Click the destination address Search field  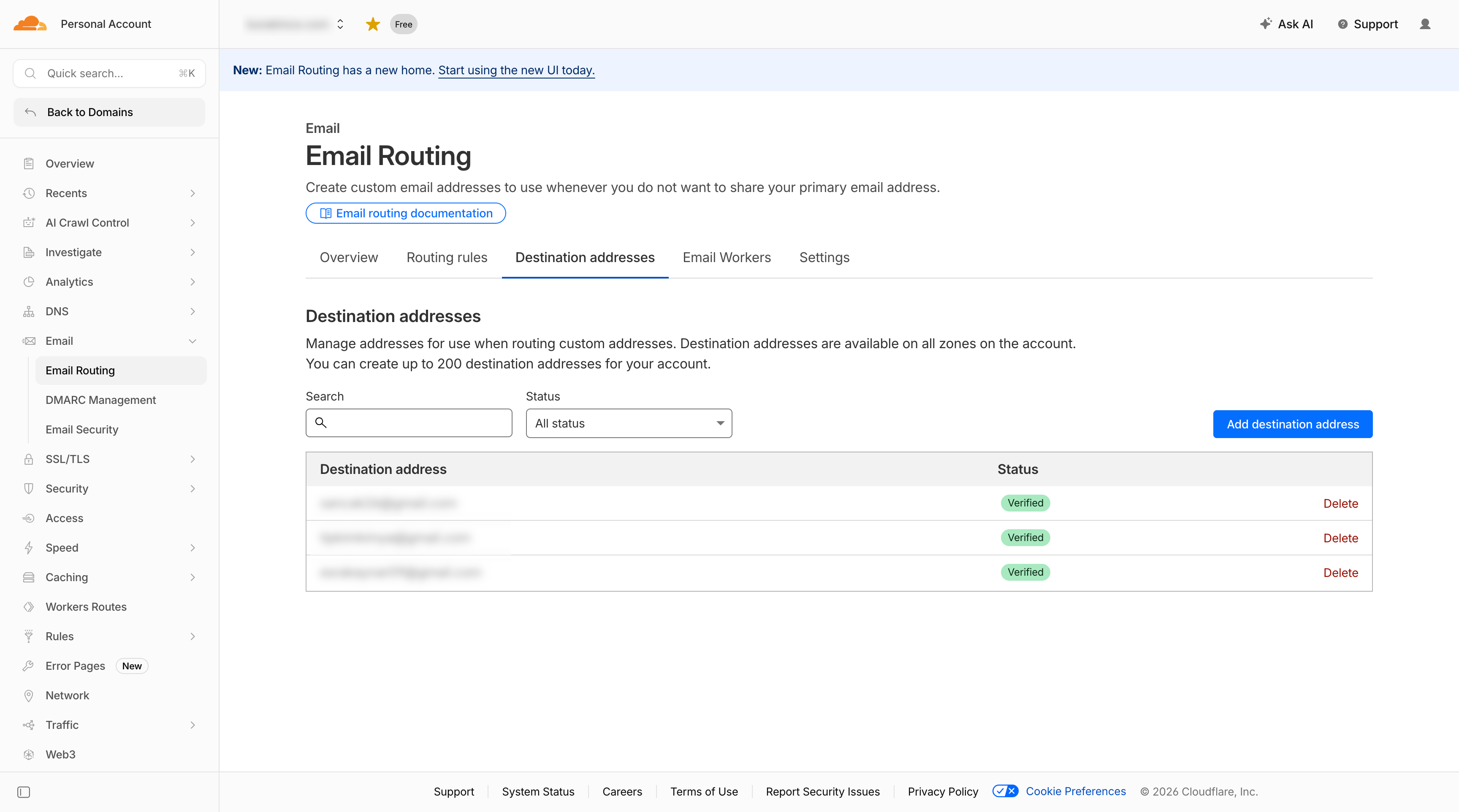pos(409,423)
